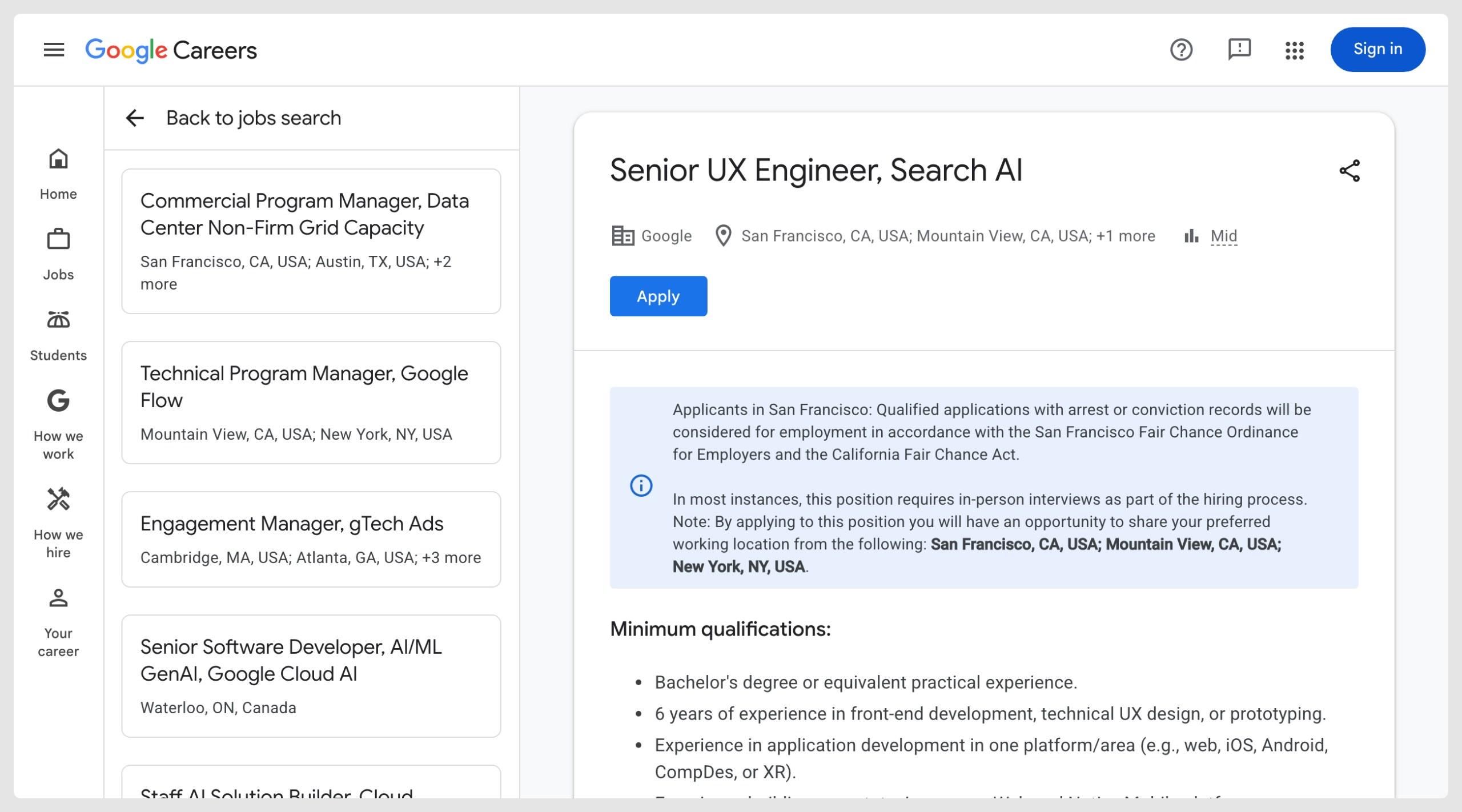Click Cambridge, MA, USA; Atlanta location text

pyautogui.click(x=311, y=558)
